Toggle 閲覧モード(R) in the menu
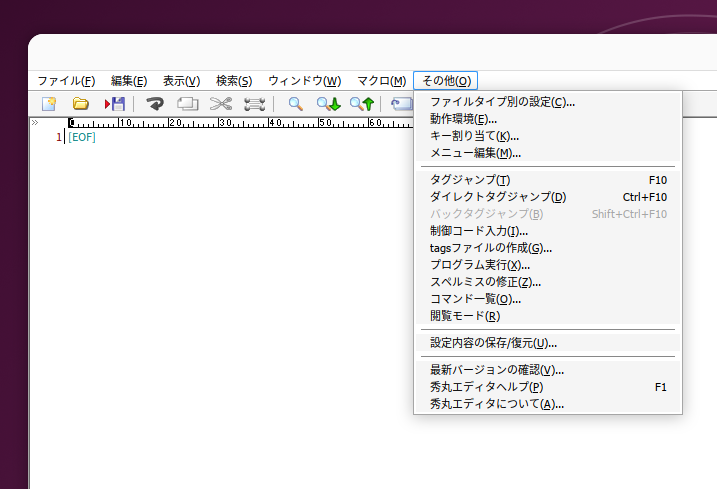Viewport: 717px width, 489px height. [x=464, y=316]
